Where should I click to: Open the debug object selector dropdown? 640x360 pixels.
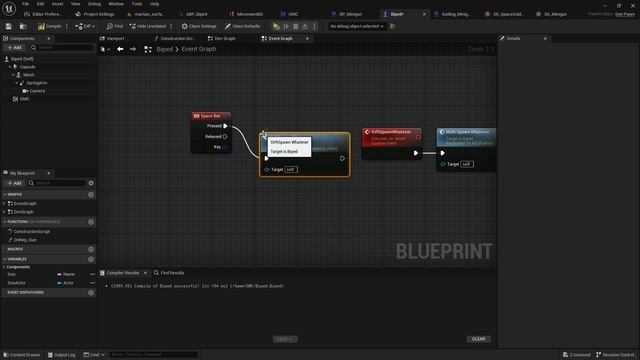[x=357, y=26]
